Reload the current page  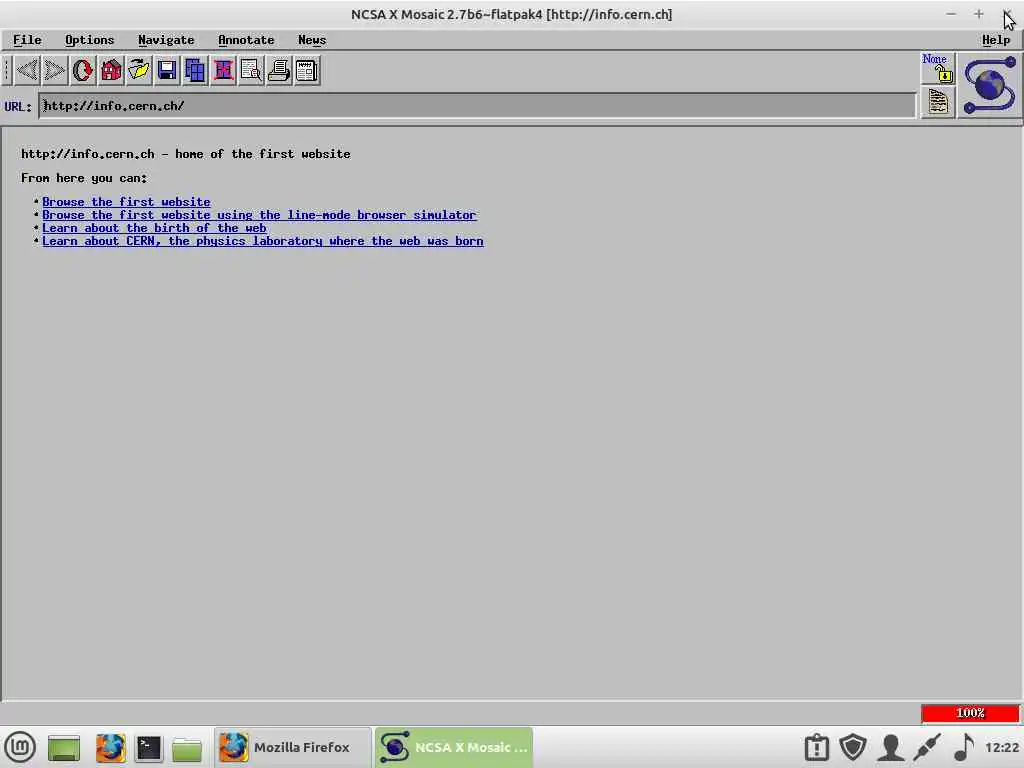pyautogui.click(x=83, y=70)
